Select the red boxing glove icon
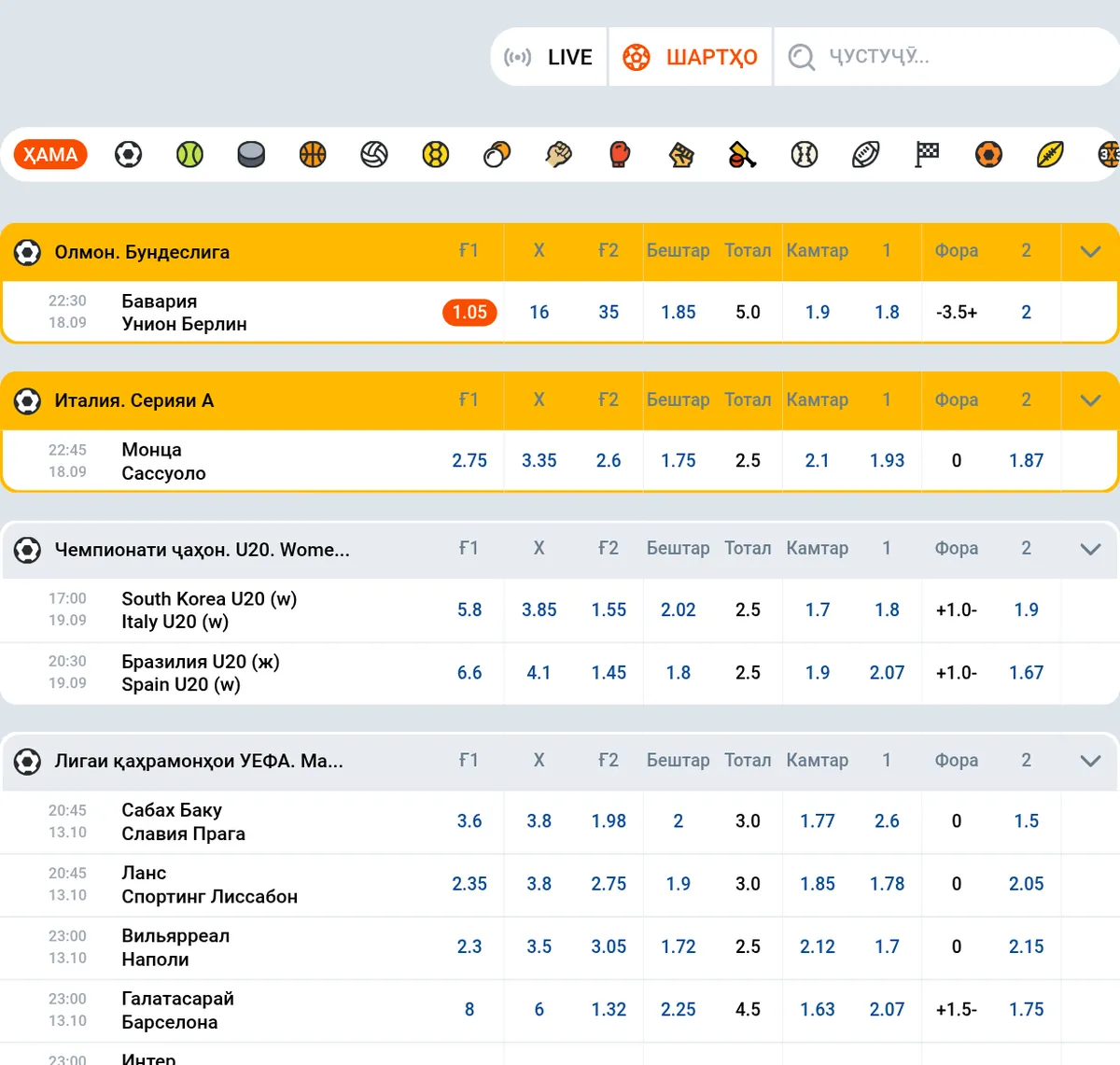The image size is (1120, 1065). 620,154
